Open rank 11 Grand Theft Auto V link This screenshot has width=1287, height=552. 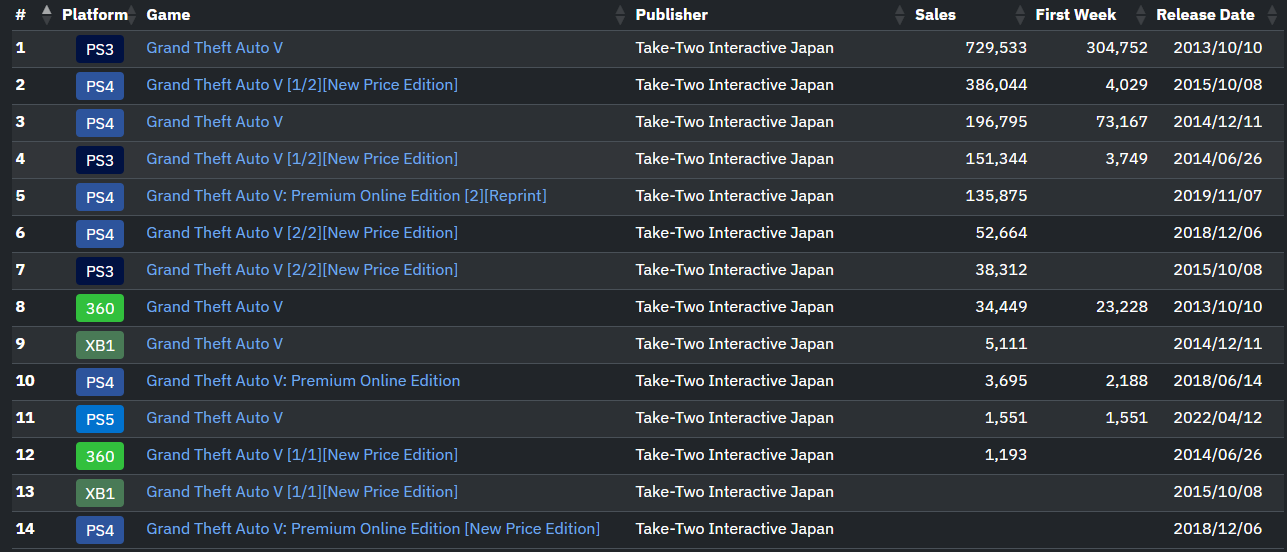click(215, 418)
